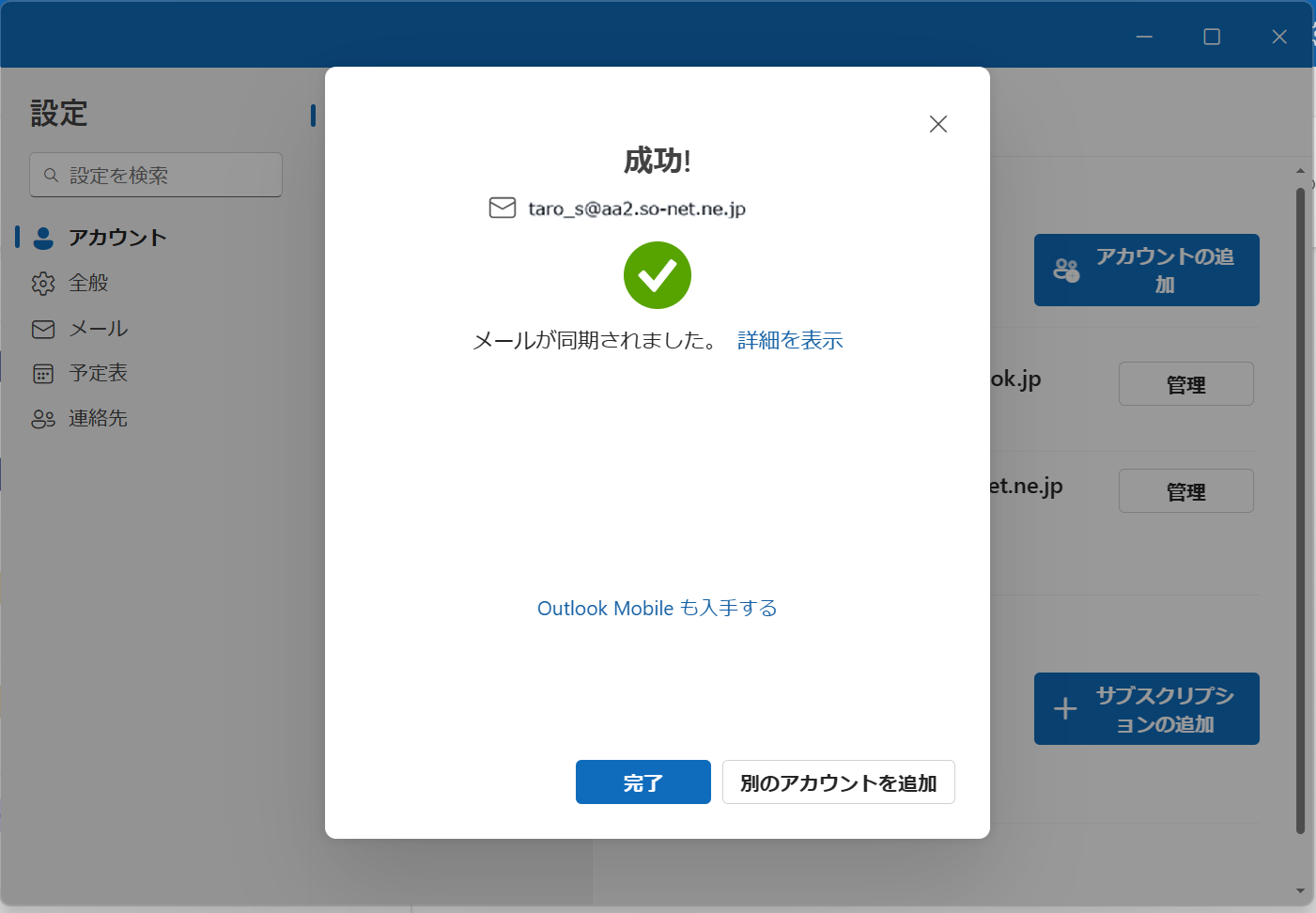The height and width of the screenshot is (913, 1316).
Task: Click 管理 button for et.ne.jp account
Action: [x=1185, y=491]
